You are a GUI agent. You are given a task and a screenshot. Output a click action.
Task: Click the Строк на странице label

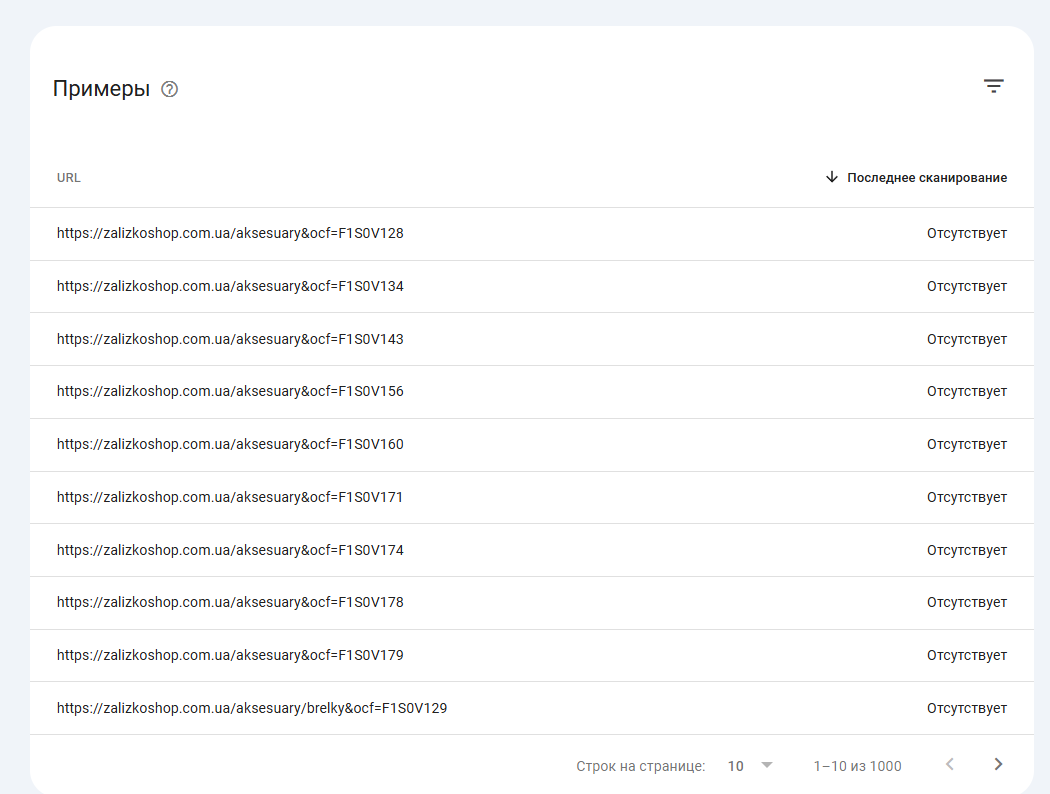(640, 767)
